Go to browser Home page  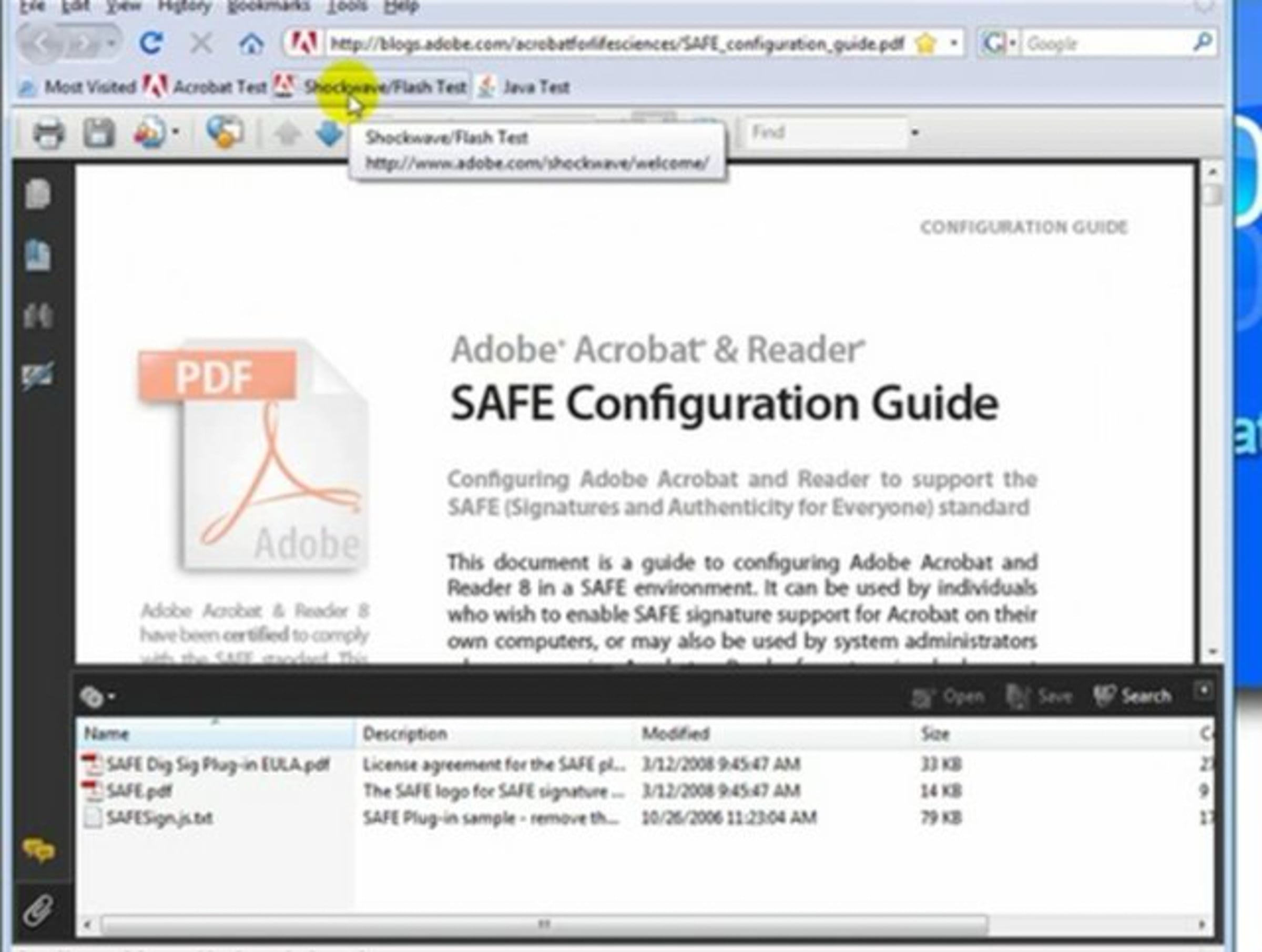pyautogui.click(x=251, y=43)
